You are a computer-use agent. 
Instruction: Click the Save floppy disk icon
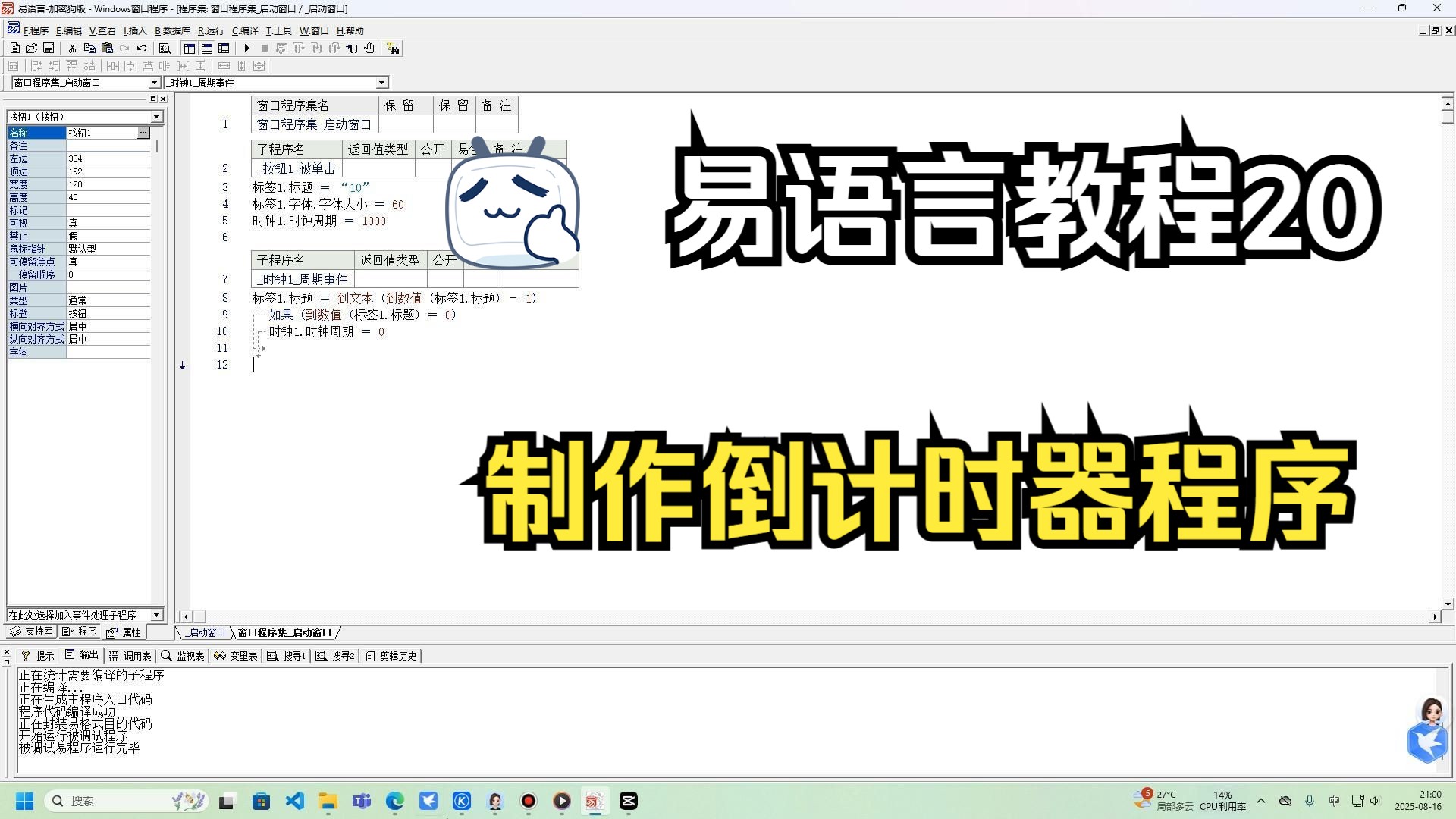pyautogui.click(x=49, y=49)
